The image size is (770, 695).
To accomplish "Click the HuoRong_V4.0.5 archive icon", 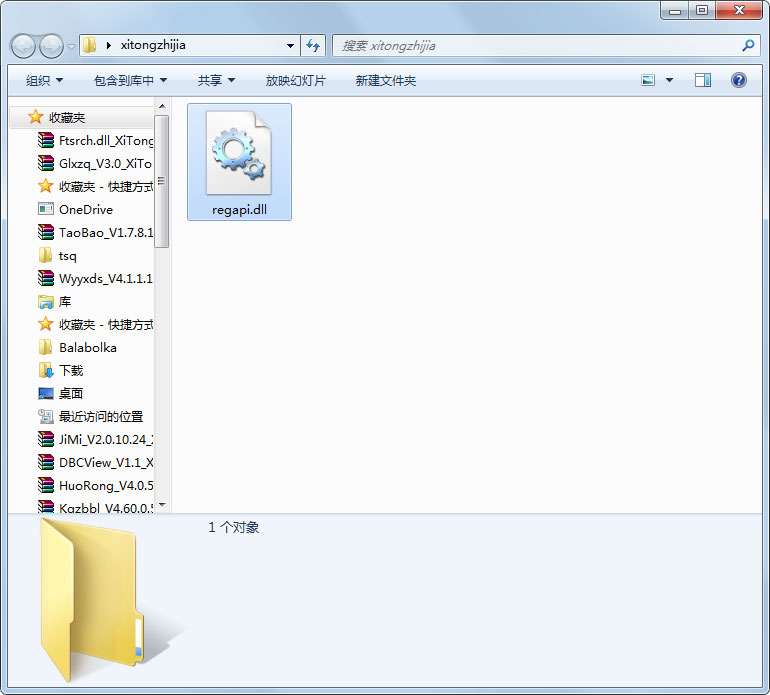I will [x=46, y=485].
